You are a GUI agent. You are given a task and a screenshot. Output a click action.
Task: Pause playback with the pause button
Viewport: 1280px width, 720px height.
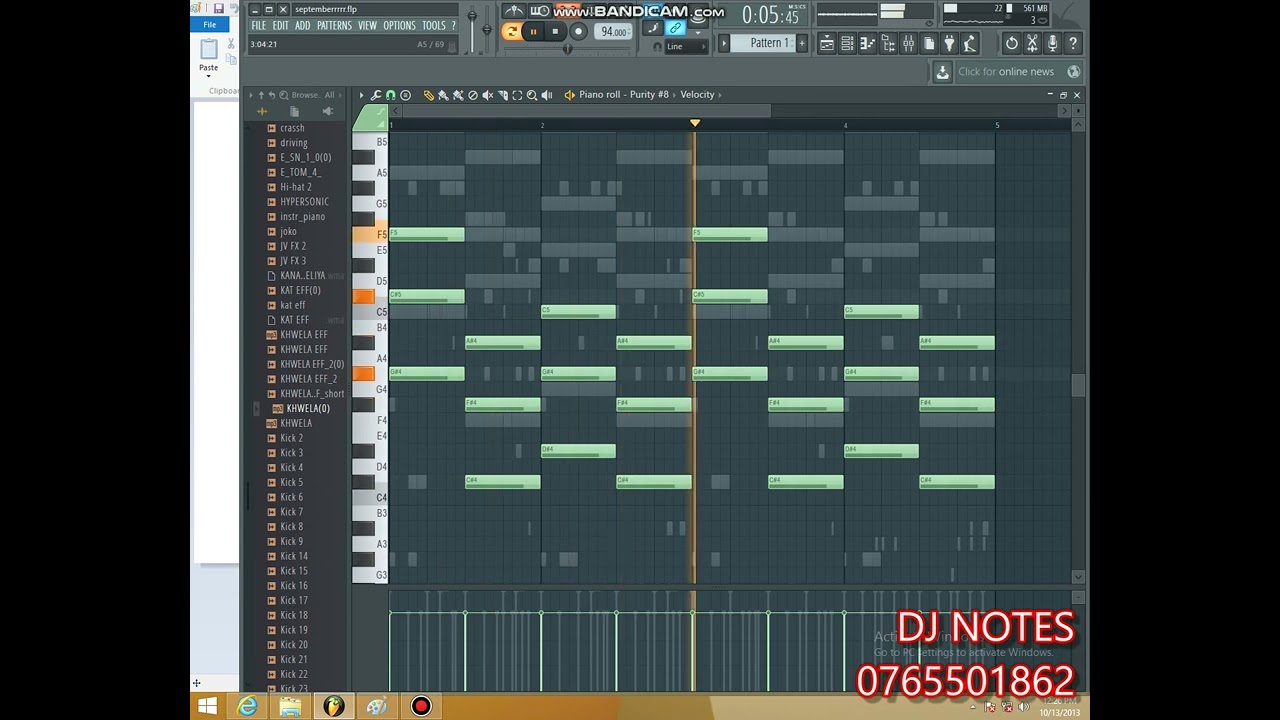pyautogui.click(x=534, y=32)
